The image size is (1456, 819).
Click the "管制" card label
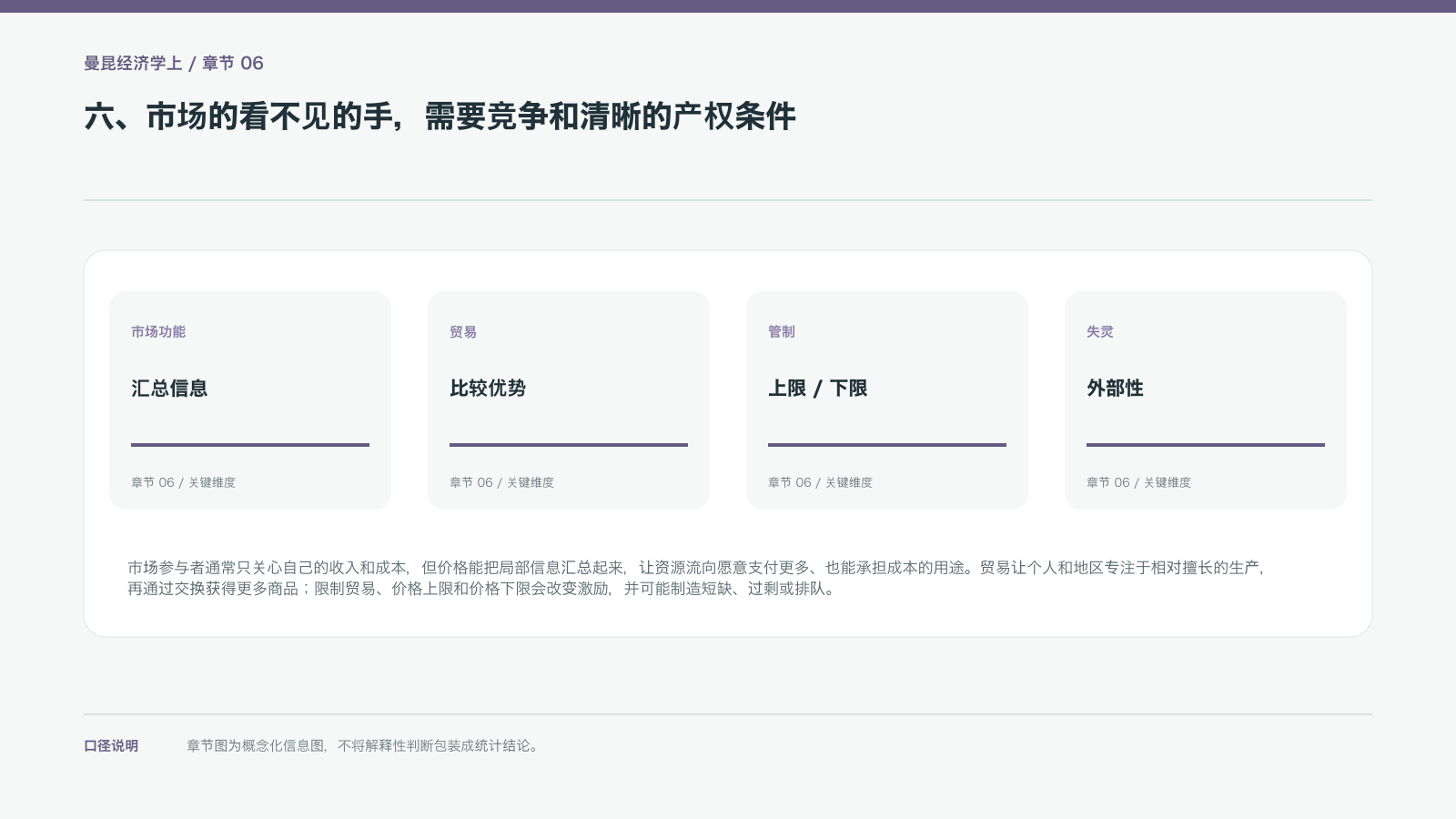(x=782, y=332)
